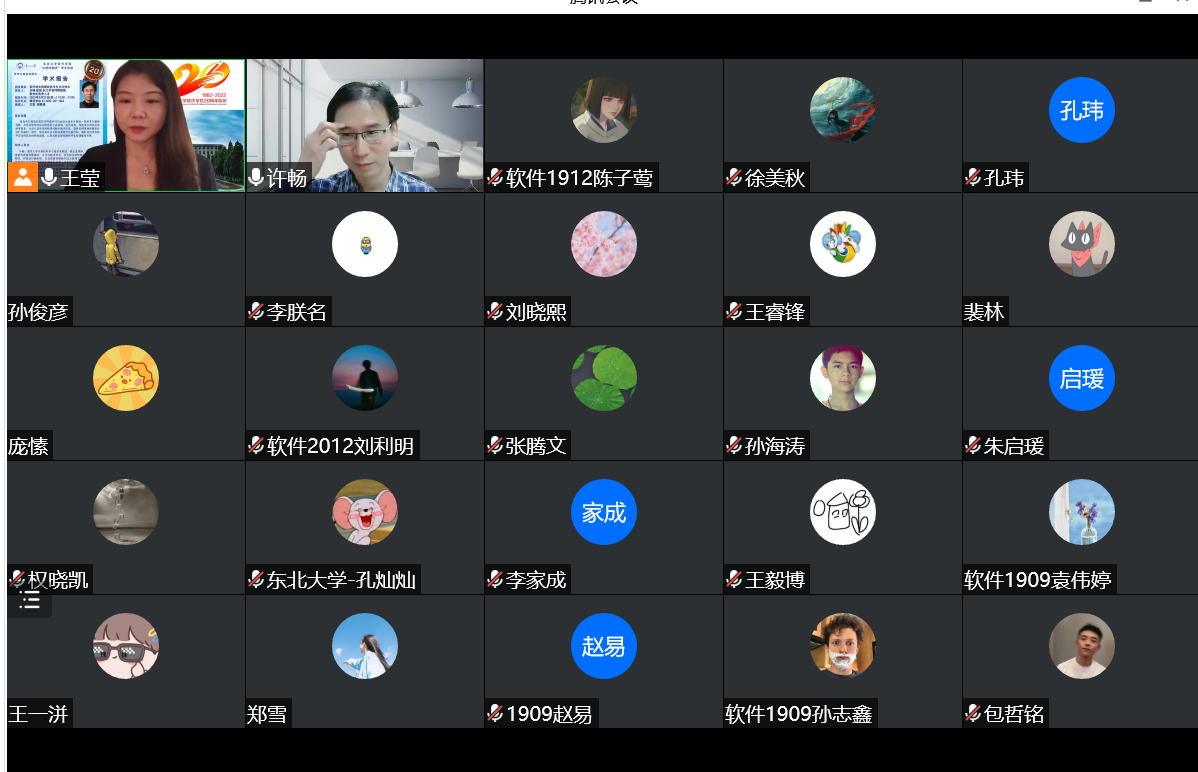Viewport: 1198px width, 772px height.
Task: Click the muted mic icon next to 1909赵易
Action: 495,714
